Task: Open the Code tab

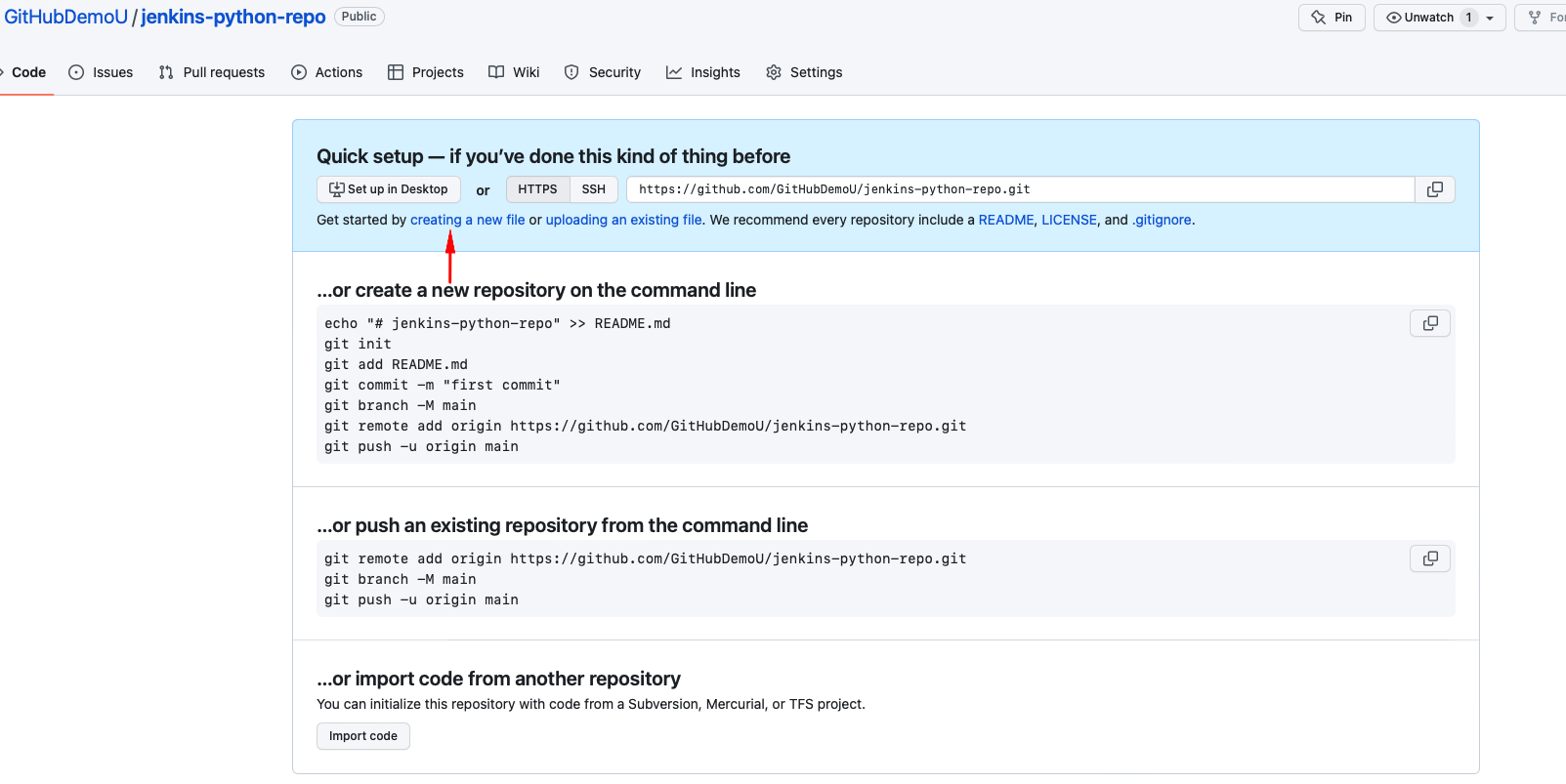Action: (27, 72)
